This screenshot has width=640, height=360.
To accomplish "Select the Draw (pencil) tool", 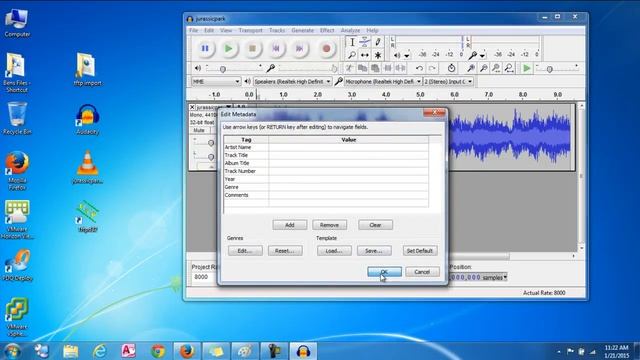I will pyautogui.click(x=378, y=42).
